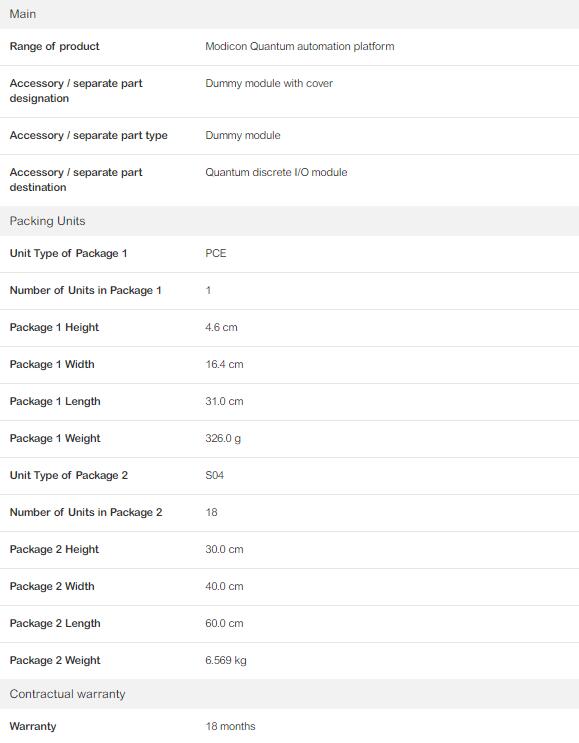Click the 6.569 kg weight value

click(226, 660)
